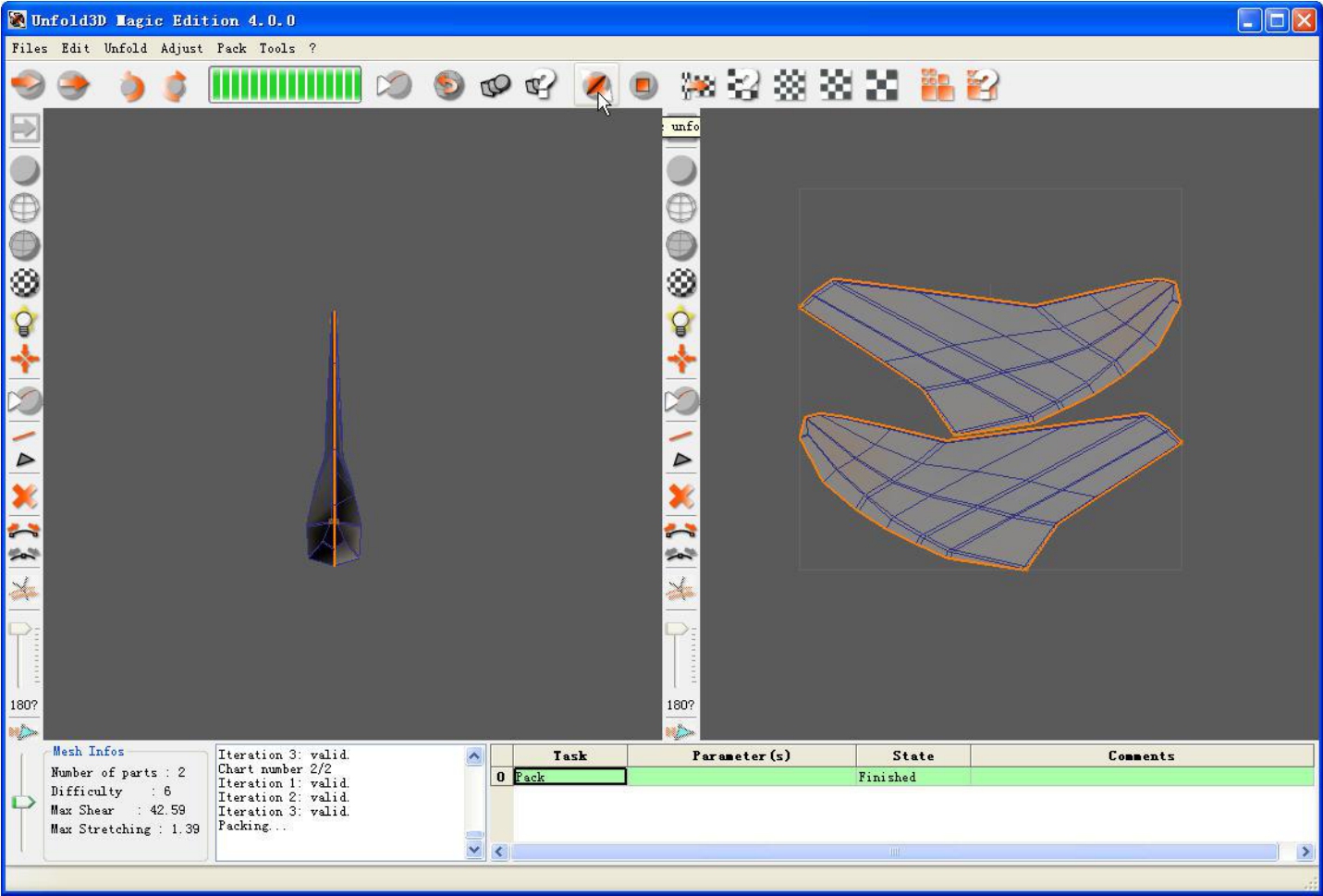The image size is (1323, 896).
Task: Toggle the light bulb in UV view sidebar
Action: [x=681, y=322]
